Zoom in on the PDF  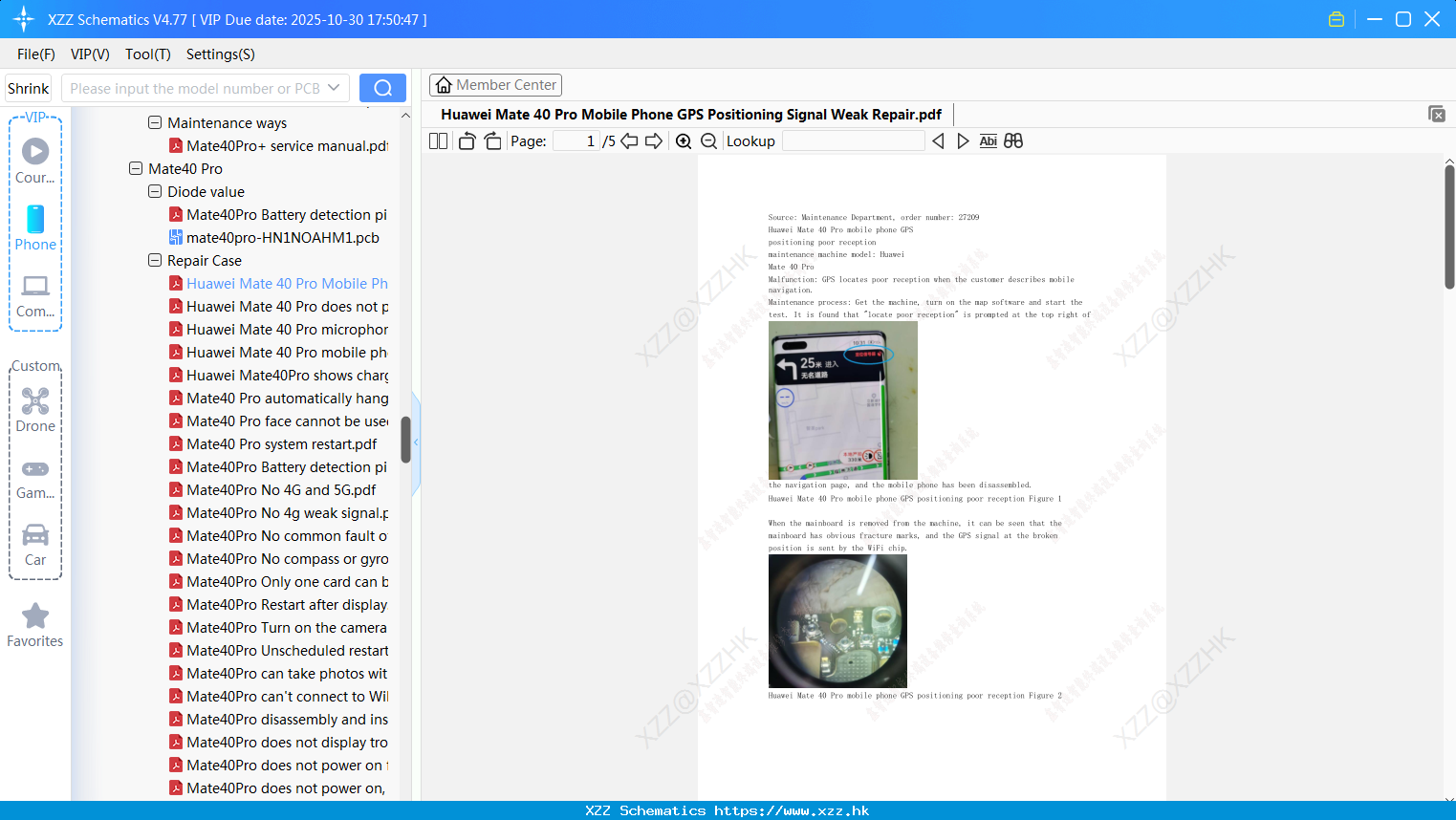(684, 141)
